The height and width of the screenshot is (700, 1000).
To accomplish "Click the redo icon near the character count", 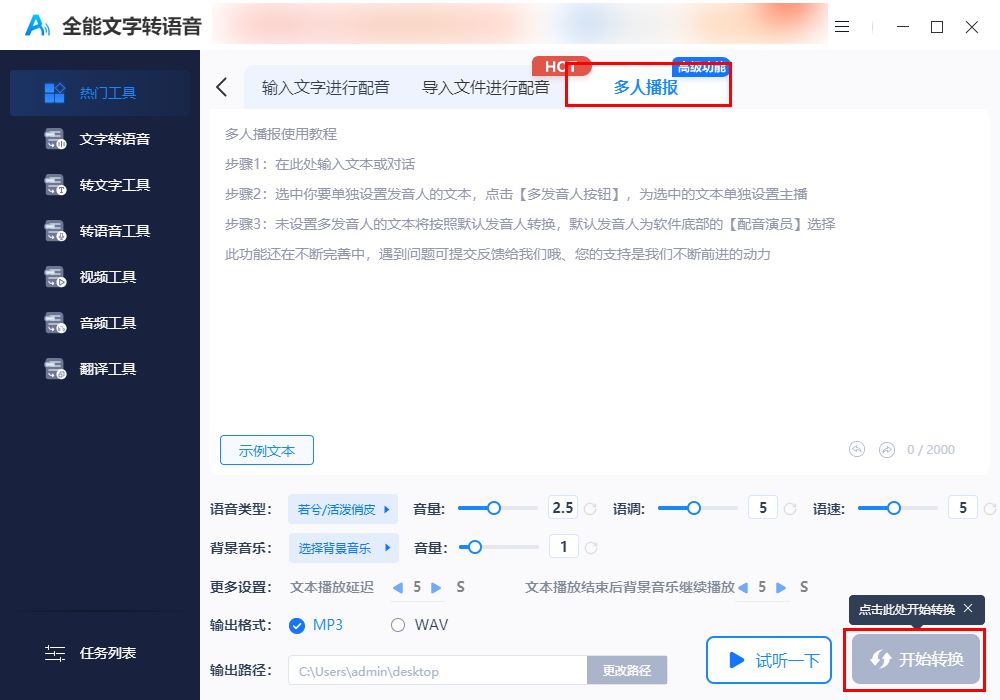I will [x=886, y=449].
